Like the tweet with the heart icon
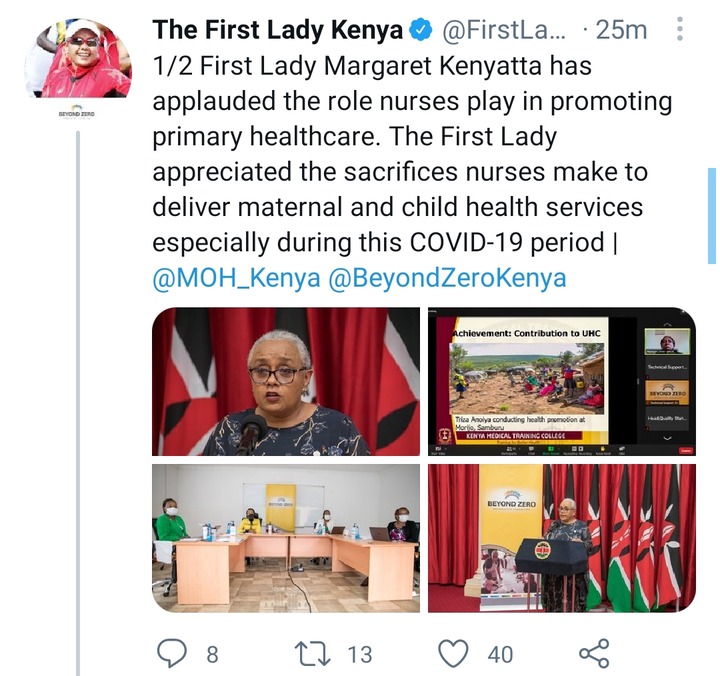Image resolution: width=720 pixels, height=676 pixels. pos(454,653)
